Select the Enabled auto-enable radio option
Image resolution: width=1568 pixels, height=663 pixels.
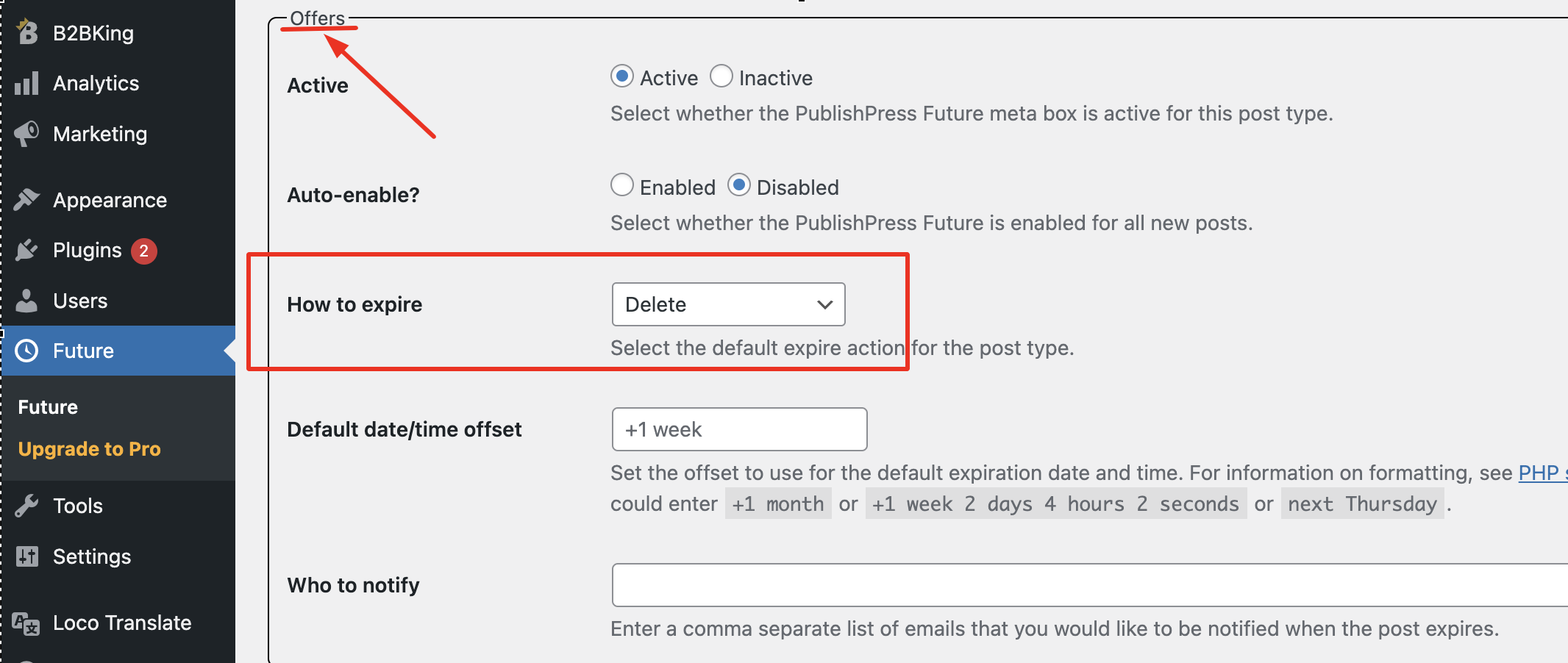pos(622,185)
